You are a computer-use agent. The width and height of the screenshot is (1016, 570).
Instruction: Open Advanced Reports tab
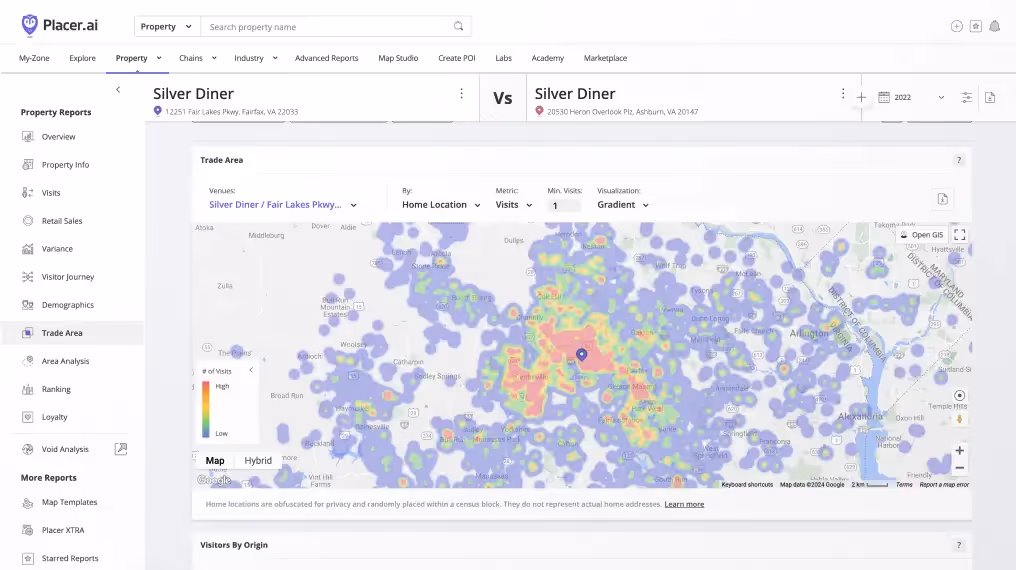327,58
